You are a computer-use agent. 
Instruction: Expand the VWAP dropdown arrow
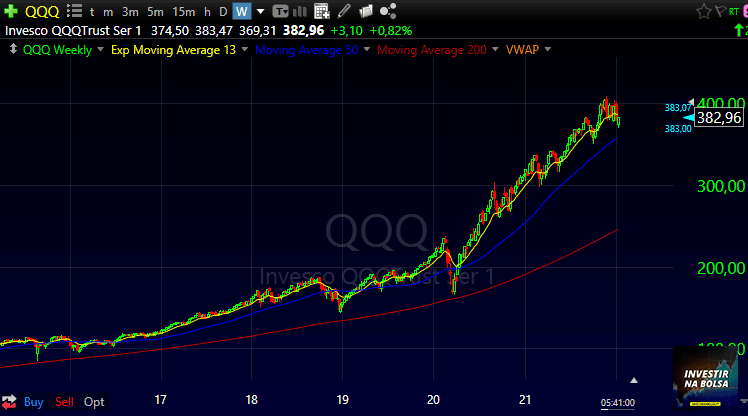(x=548, y=49)
